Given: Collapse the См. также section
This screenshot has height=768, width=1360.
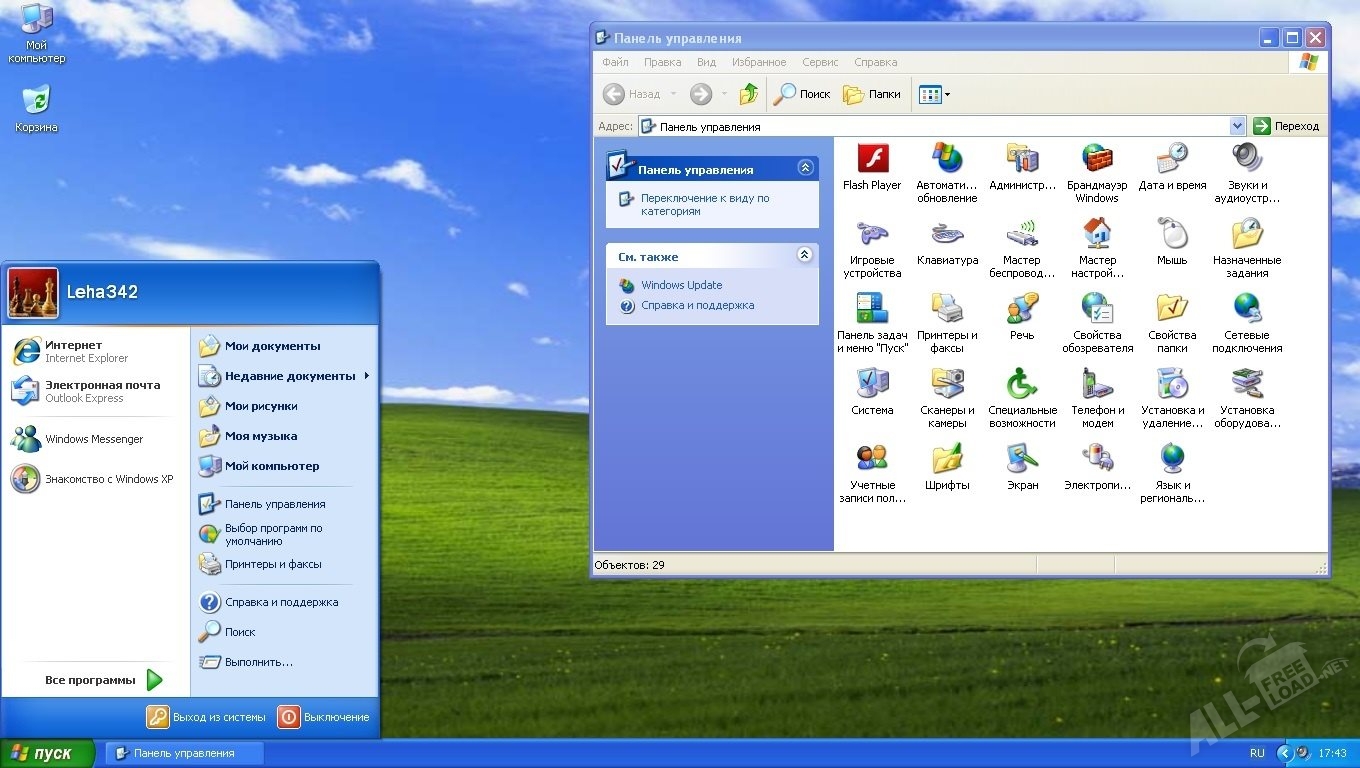Looking at the screenshot, I should tap(805, 256).
